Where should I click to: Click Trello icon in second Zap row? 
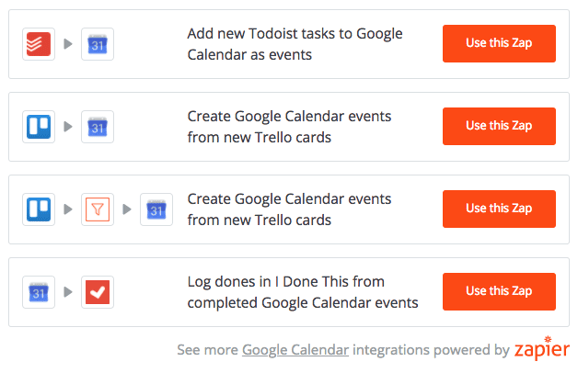click(x=38, y=127)
